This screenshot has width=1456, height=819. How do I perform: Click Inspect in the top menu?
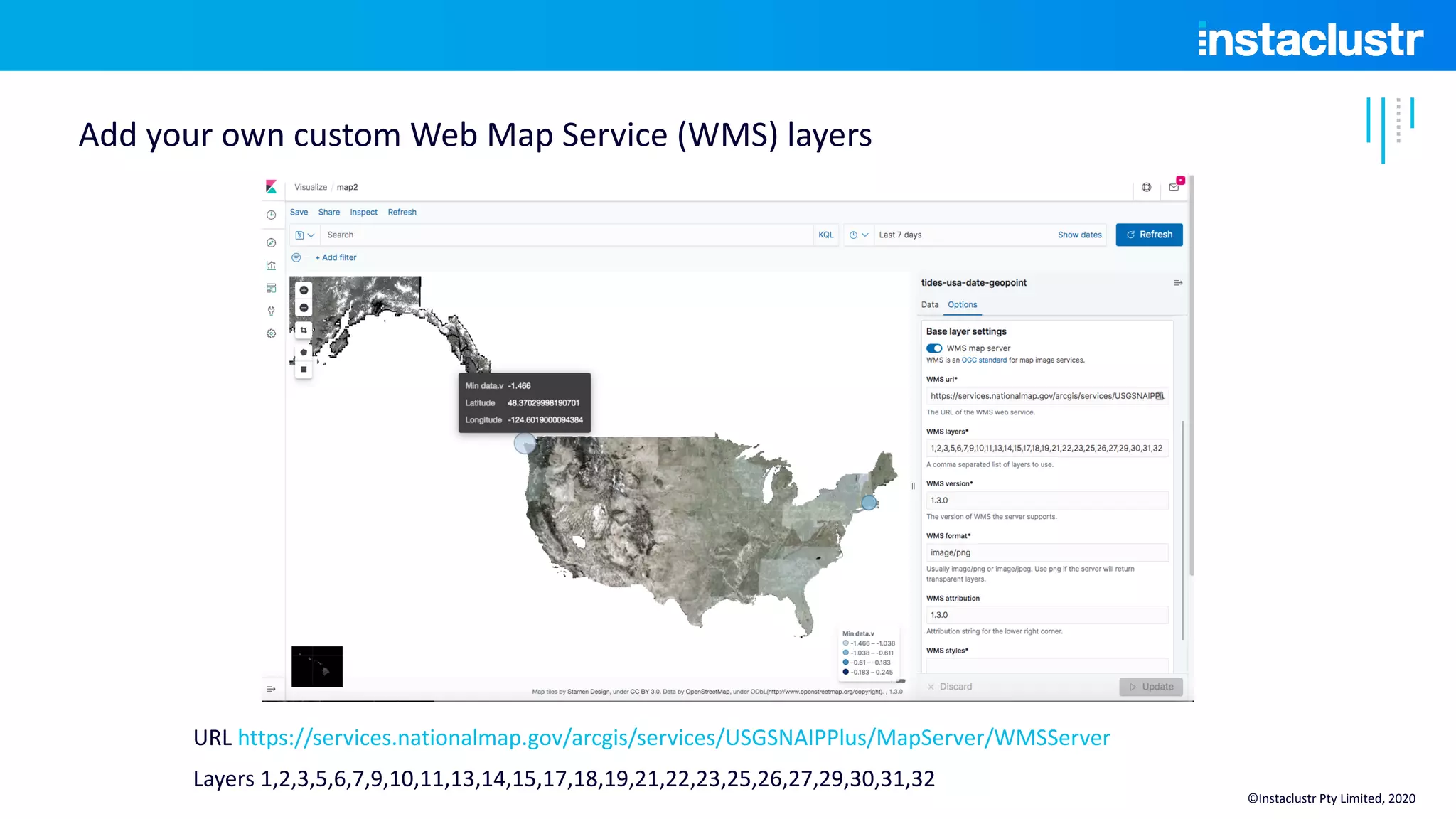pos(364,212)
